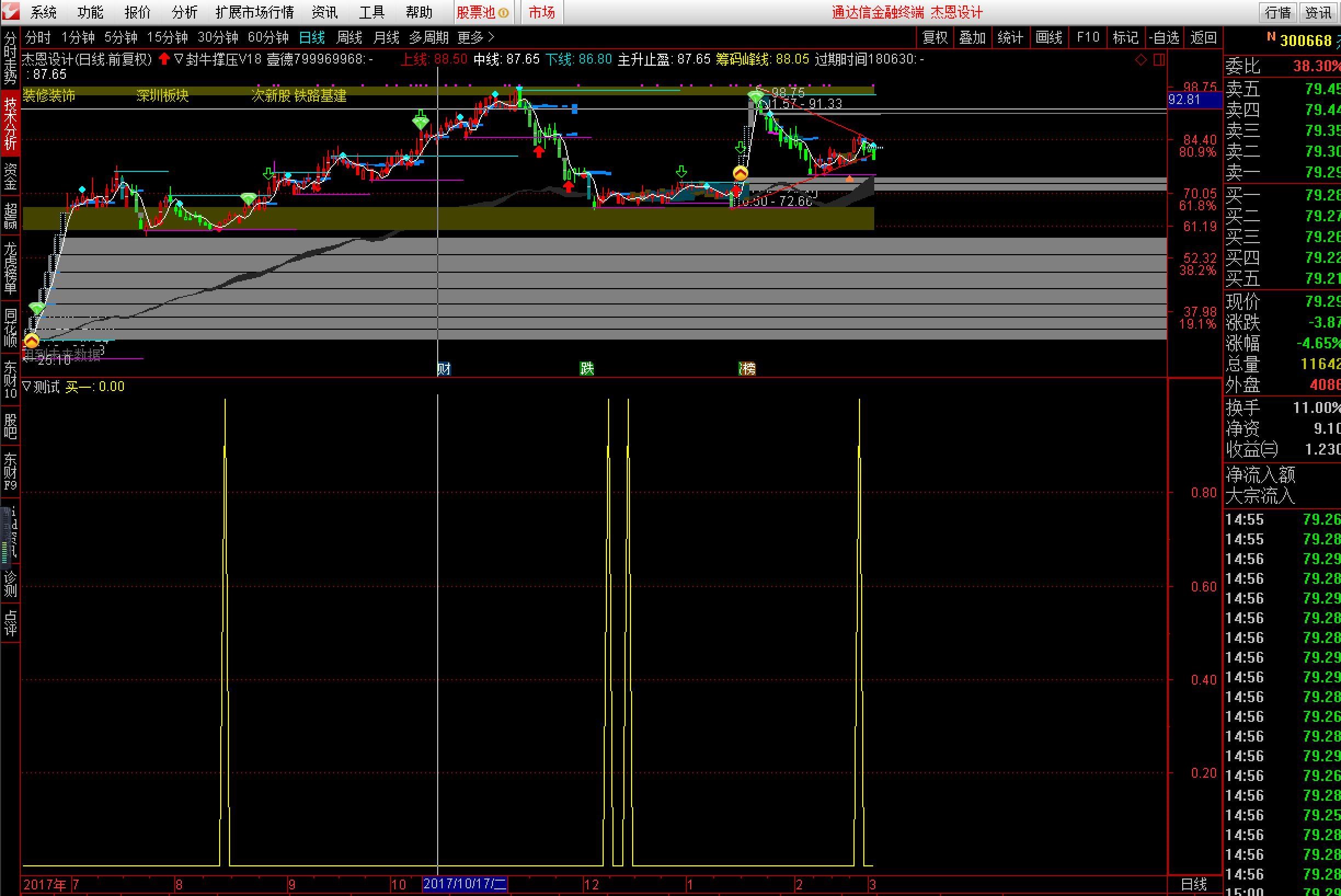Switch to the 15分钟 period

click(x=168, y=38)
